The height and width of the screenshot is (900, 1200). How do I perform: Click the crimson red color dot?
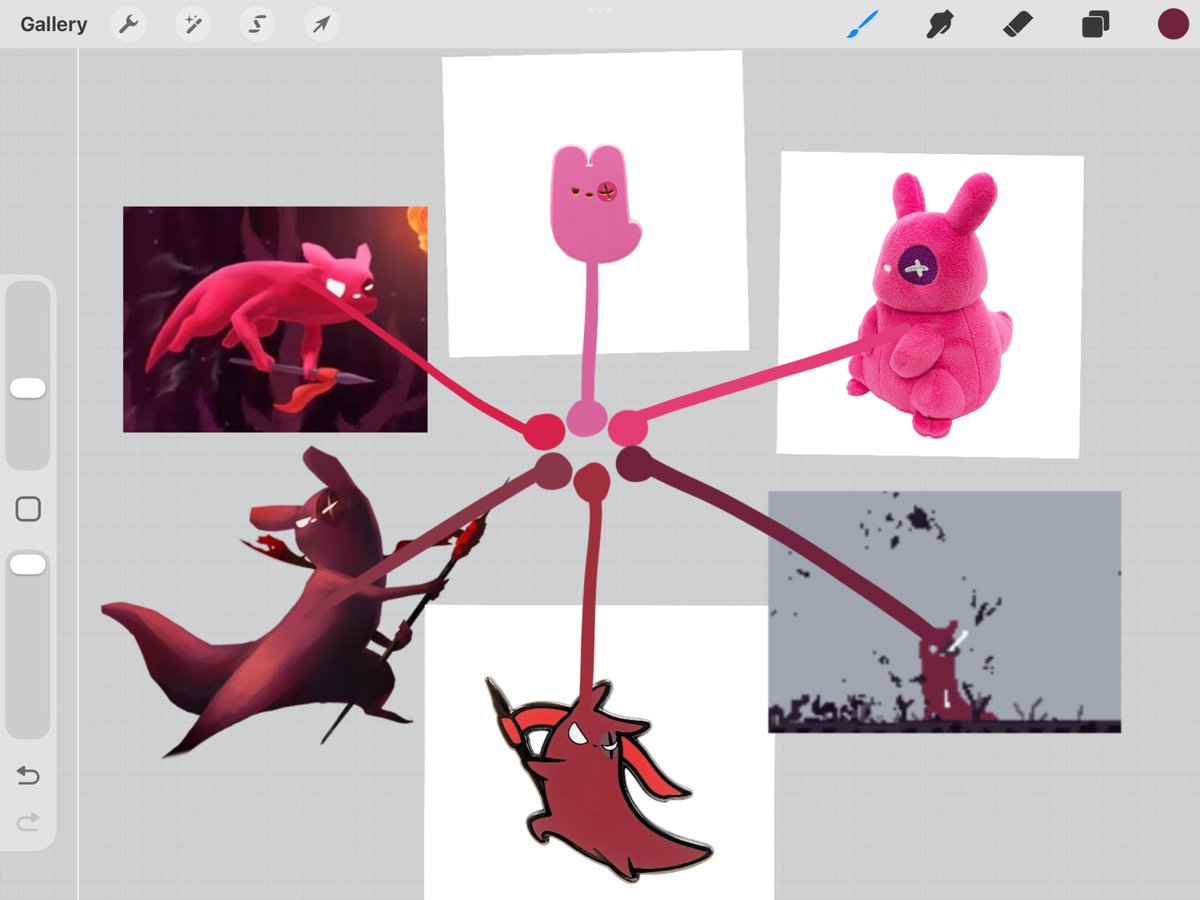545,431
